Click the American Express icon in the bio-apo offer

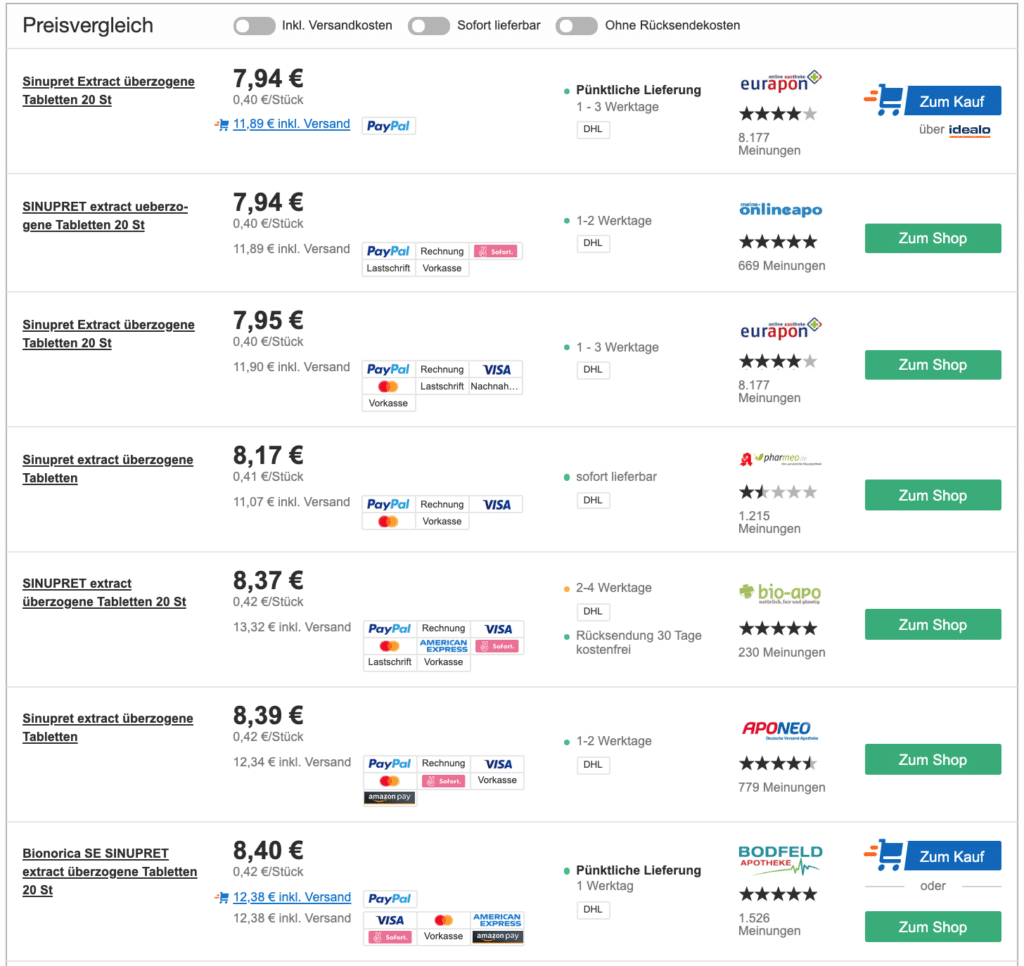(444, 645)
